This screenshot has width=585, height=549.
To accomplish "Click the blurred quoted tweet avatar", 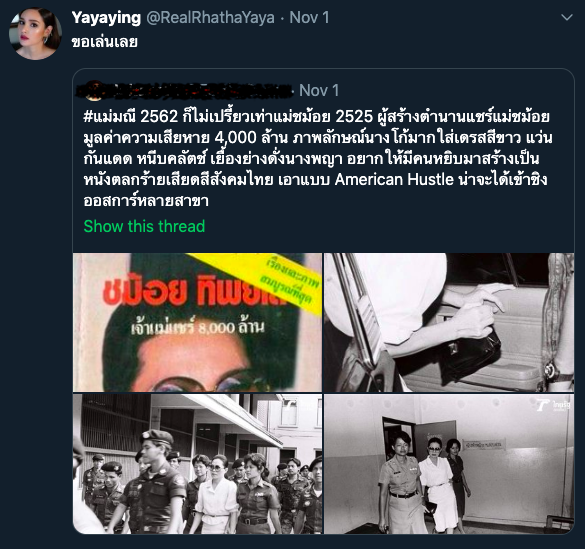I will pos(93,91).
